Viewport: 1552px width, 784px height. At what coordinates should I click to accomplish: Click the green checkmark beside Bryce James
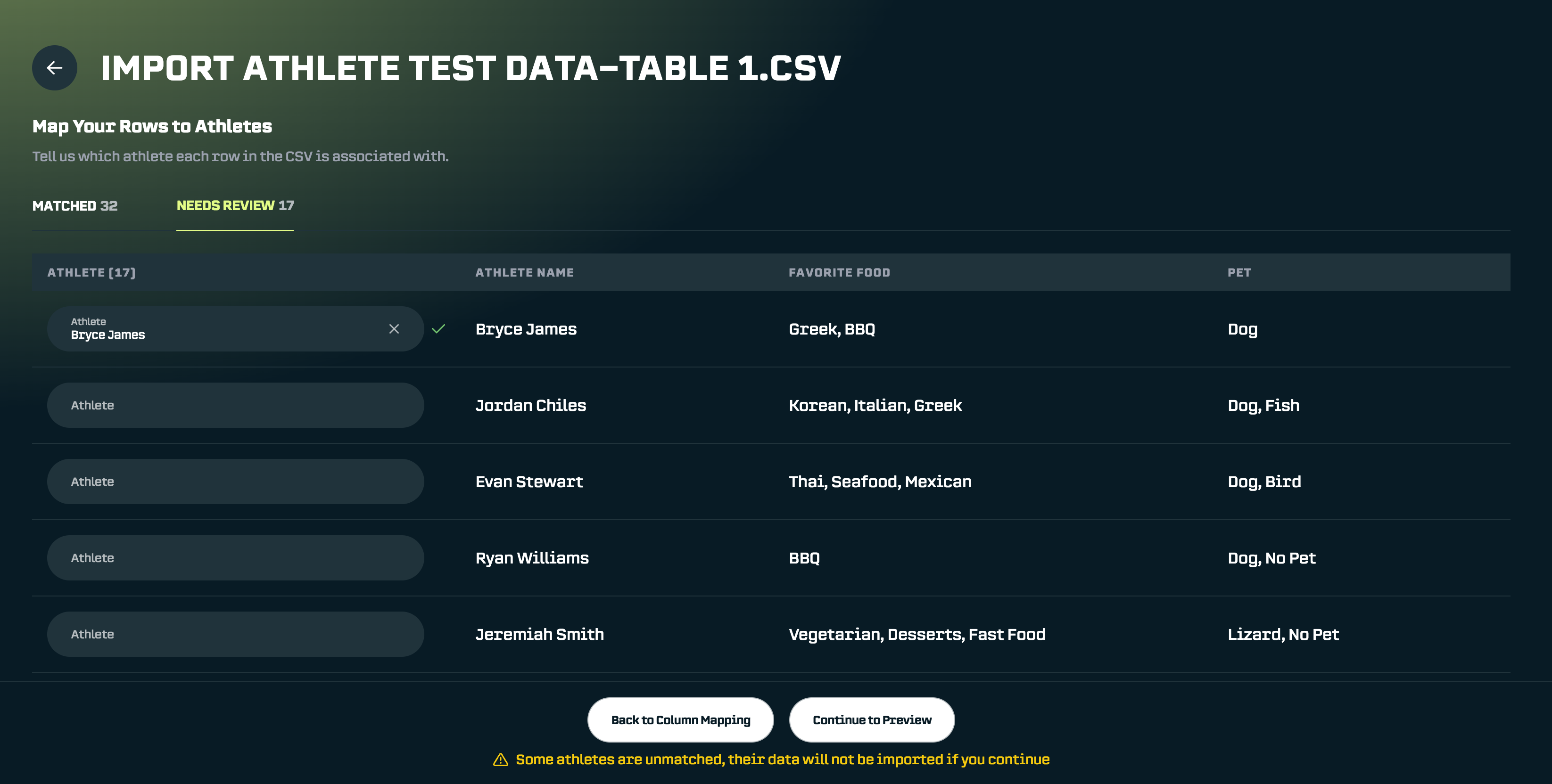(x=438, y=329)
